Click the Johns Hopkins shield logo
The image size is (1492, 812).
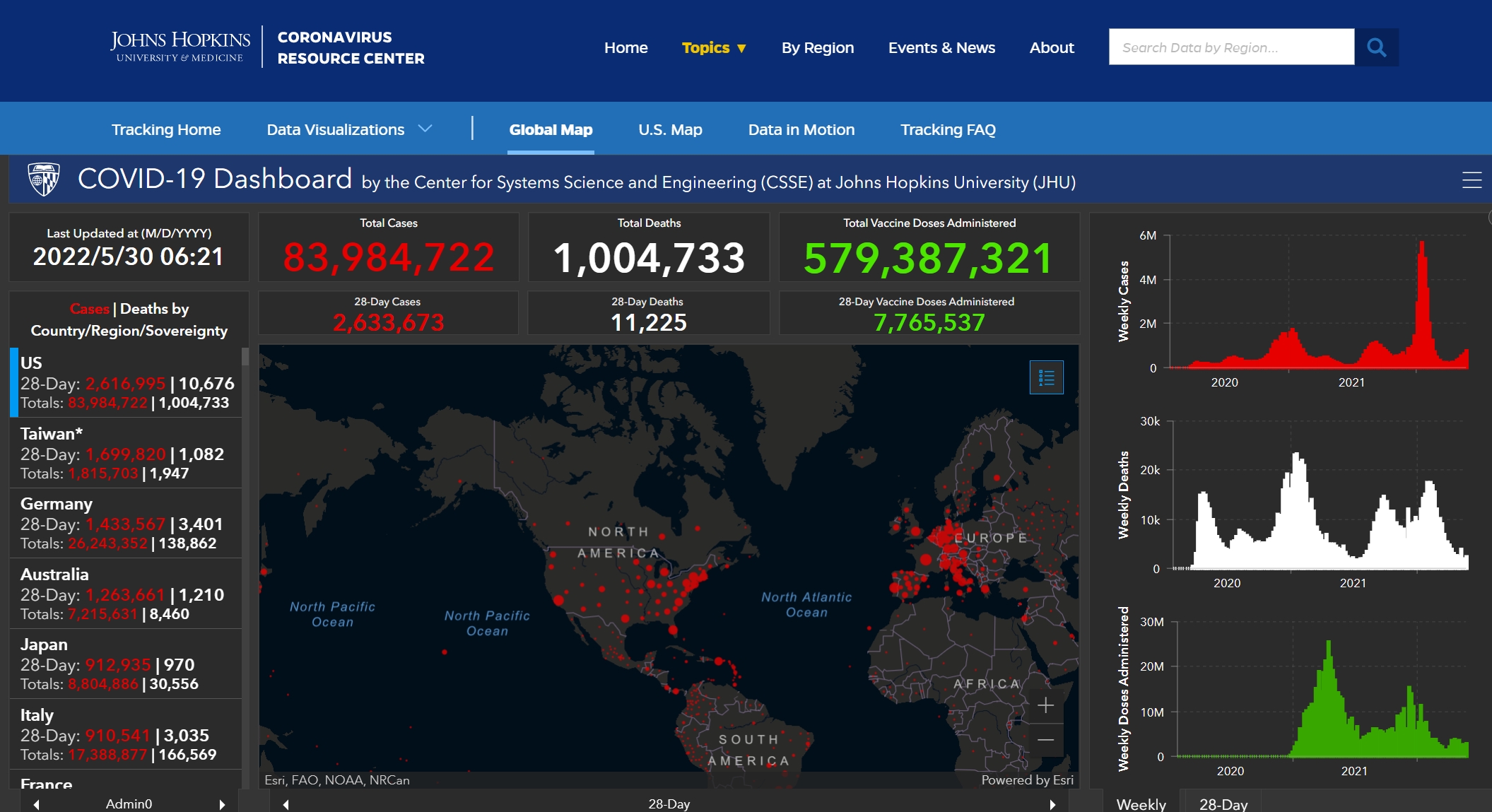[x=43, y=180]
